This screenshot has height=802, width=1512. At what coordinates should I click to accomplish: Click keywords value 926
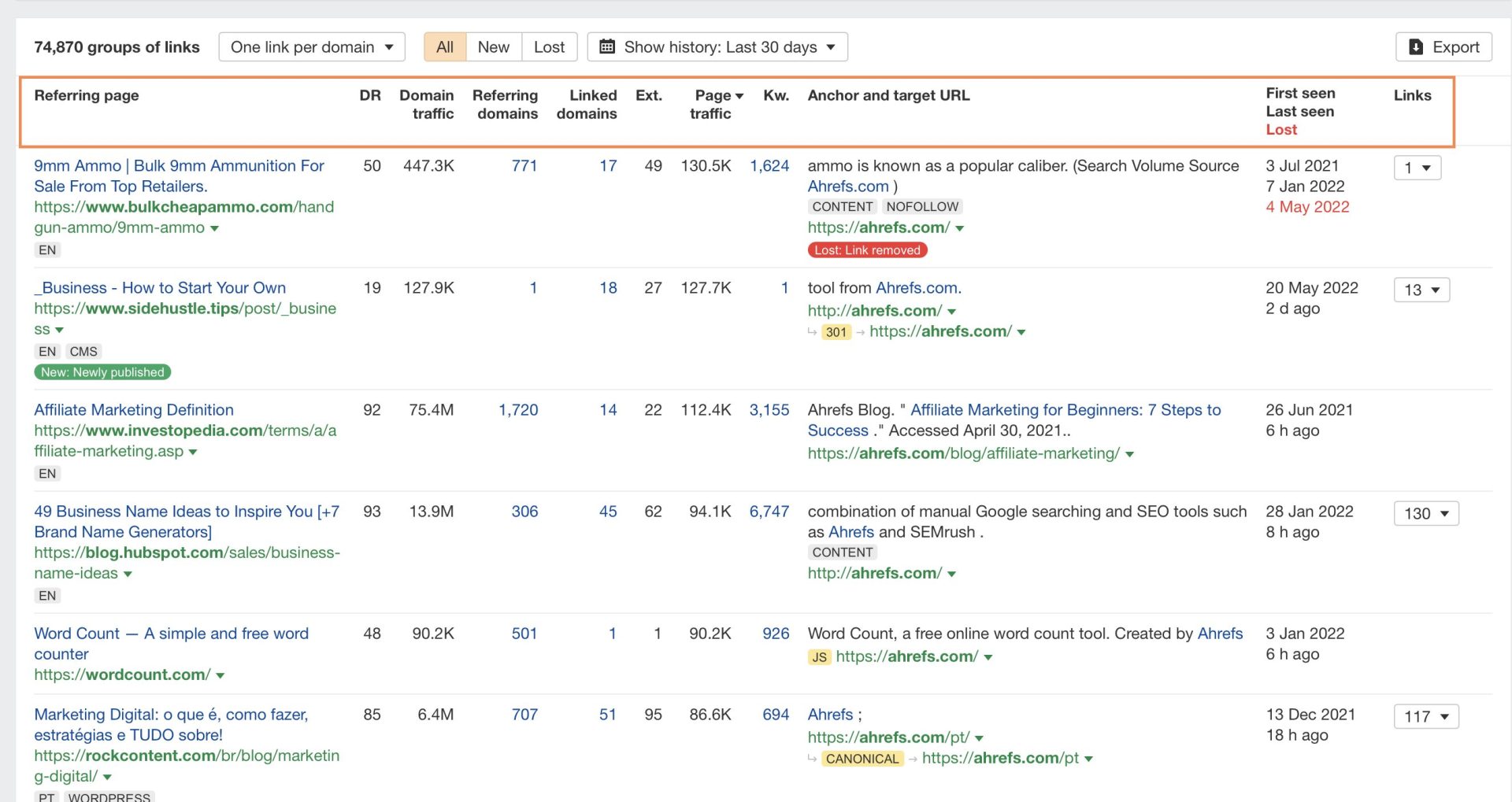tap(776, 634)
